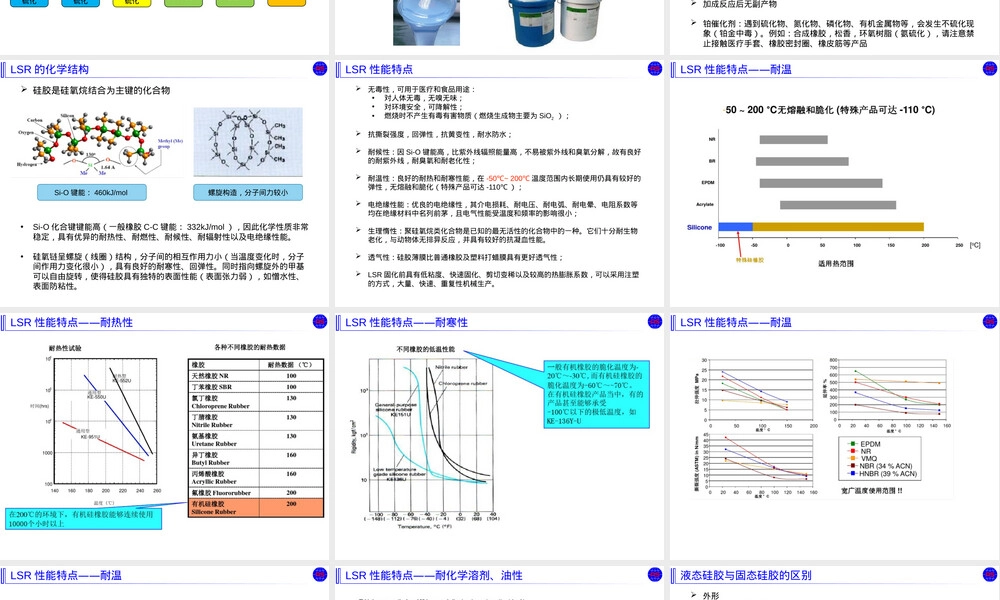Click the 耐热数据 (℃) table header
The height and width of the screenshot is (600, 1000).
click(291, 365)
